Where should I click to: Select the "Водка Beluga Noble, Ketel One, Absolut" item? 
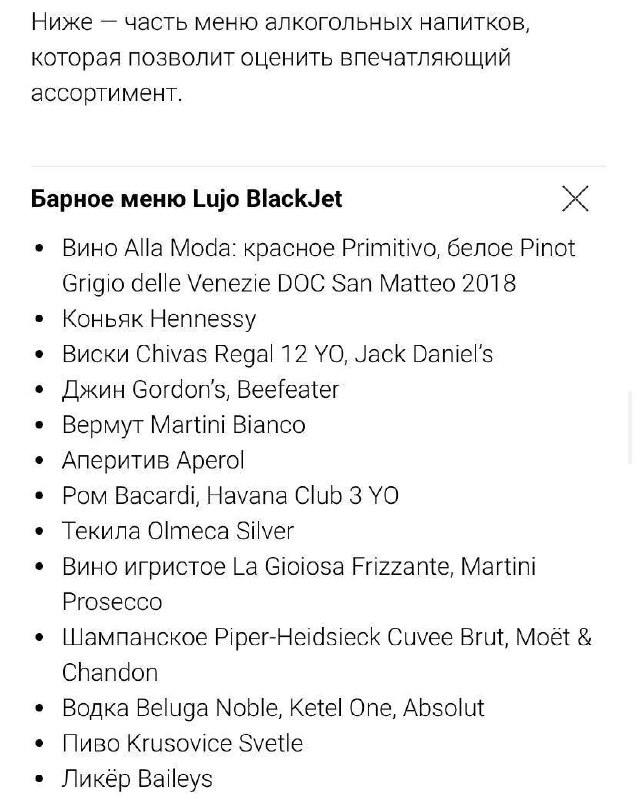273,708
